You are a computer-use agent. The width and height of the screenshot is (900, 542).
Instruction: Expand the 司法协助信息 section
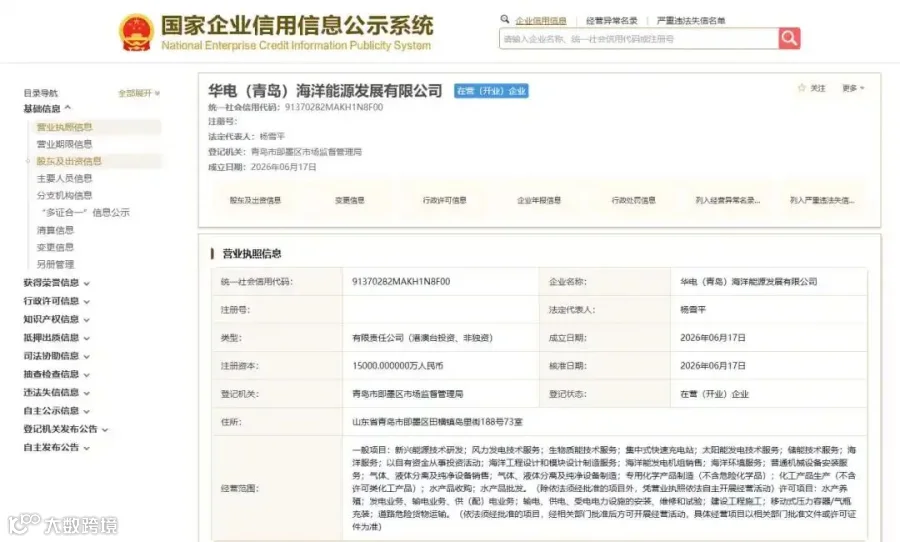pyautogui.click(x=56, y=356)
